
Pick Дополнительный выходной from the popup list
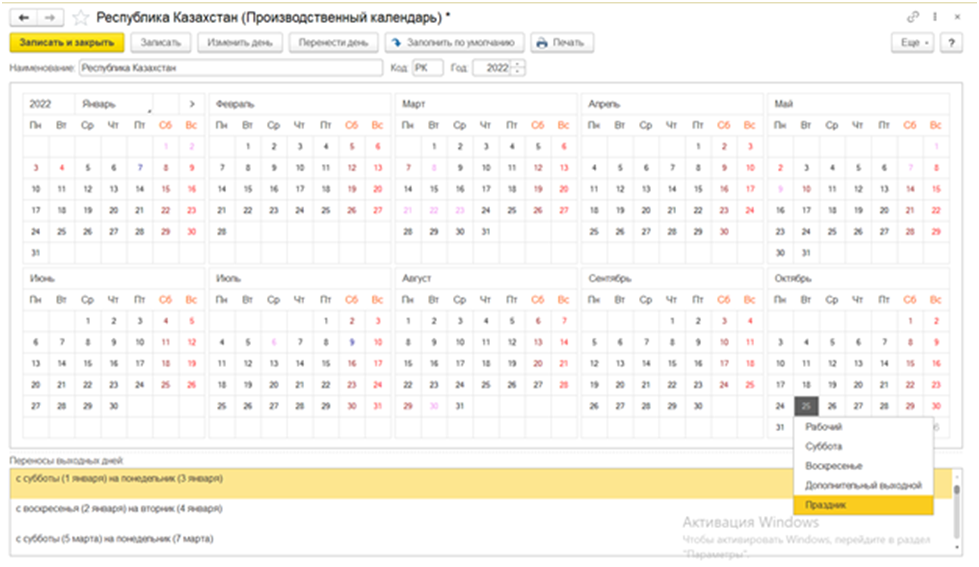pyautogui.click(x=862, y=485)
